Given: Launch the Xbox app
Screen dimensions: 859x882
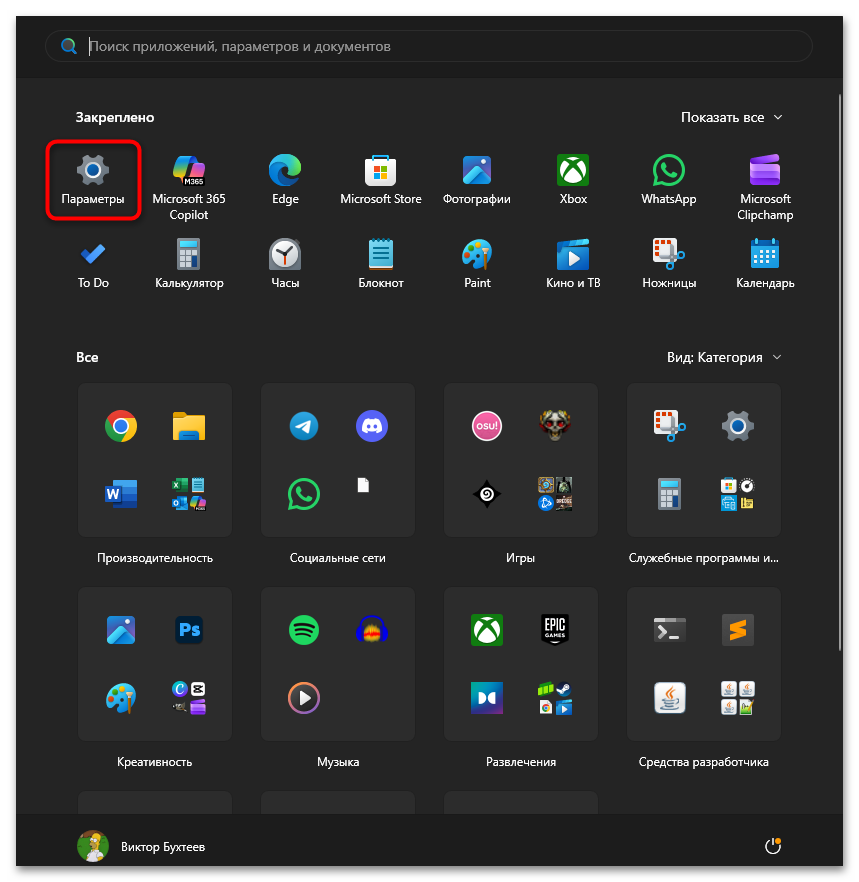Looking at the screenshot, I should click(573, 179).
